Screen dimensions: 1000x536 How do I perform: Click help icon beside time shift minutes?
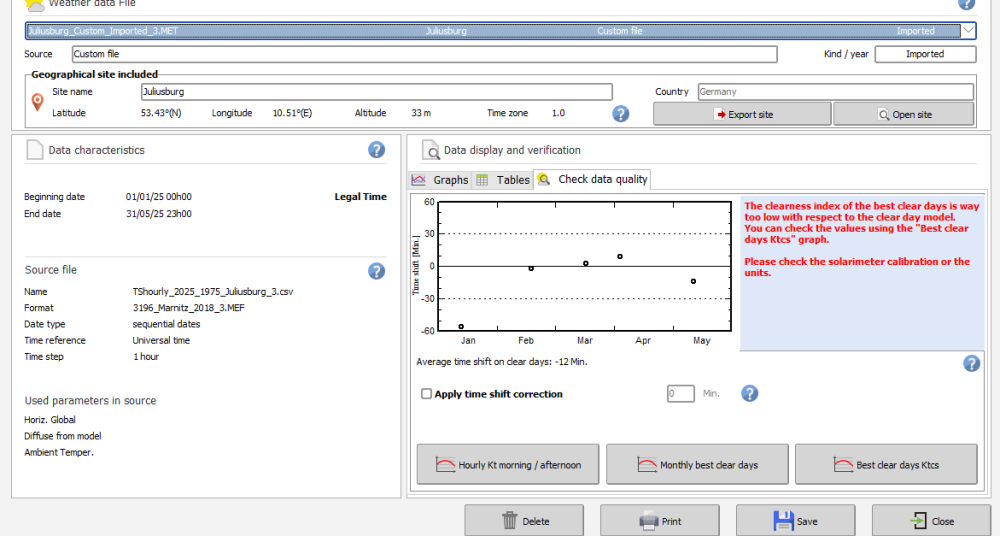tap(750, 393)
